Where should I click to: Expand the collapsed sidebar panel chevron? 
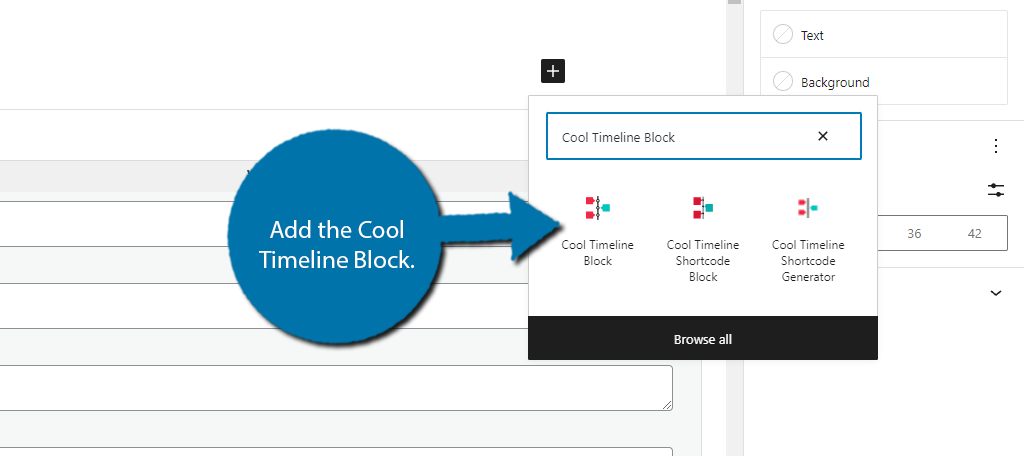click(x=995, y=293)
